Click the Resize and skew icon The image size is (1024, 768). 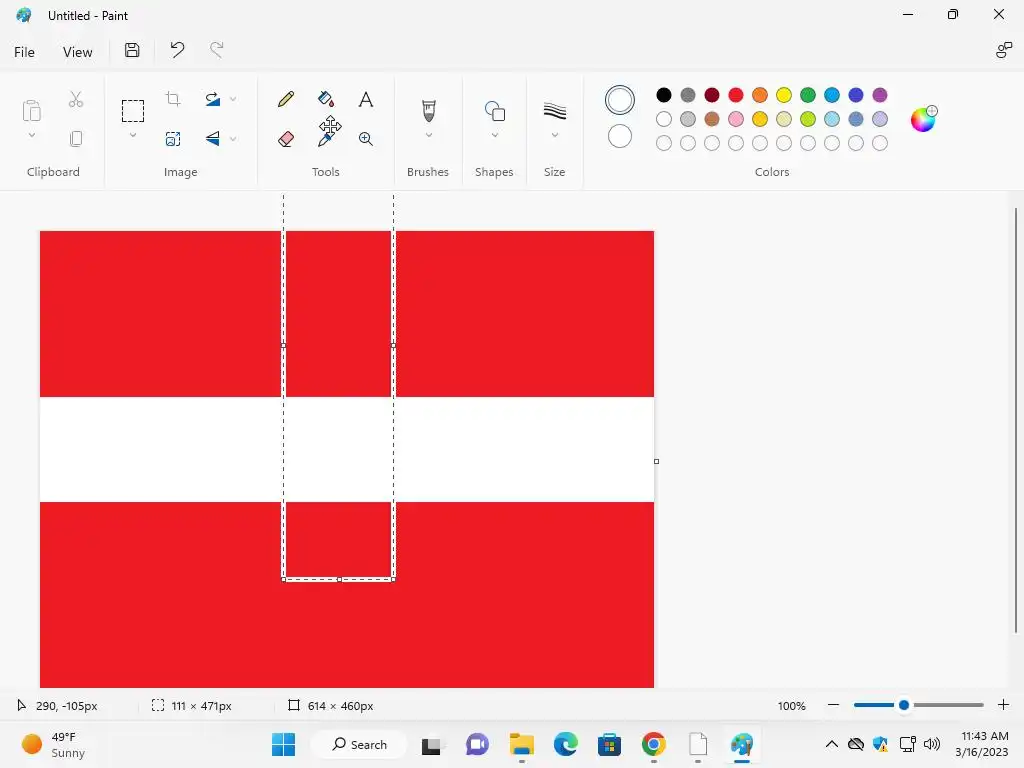point(173,138)
